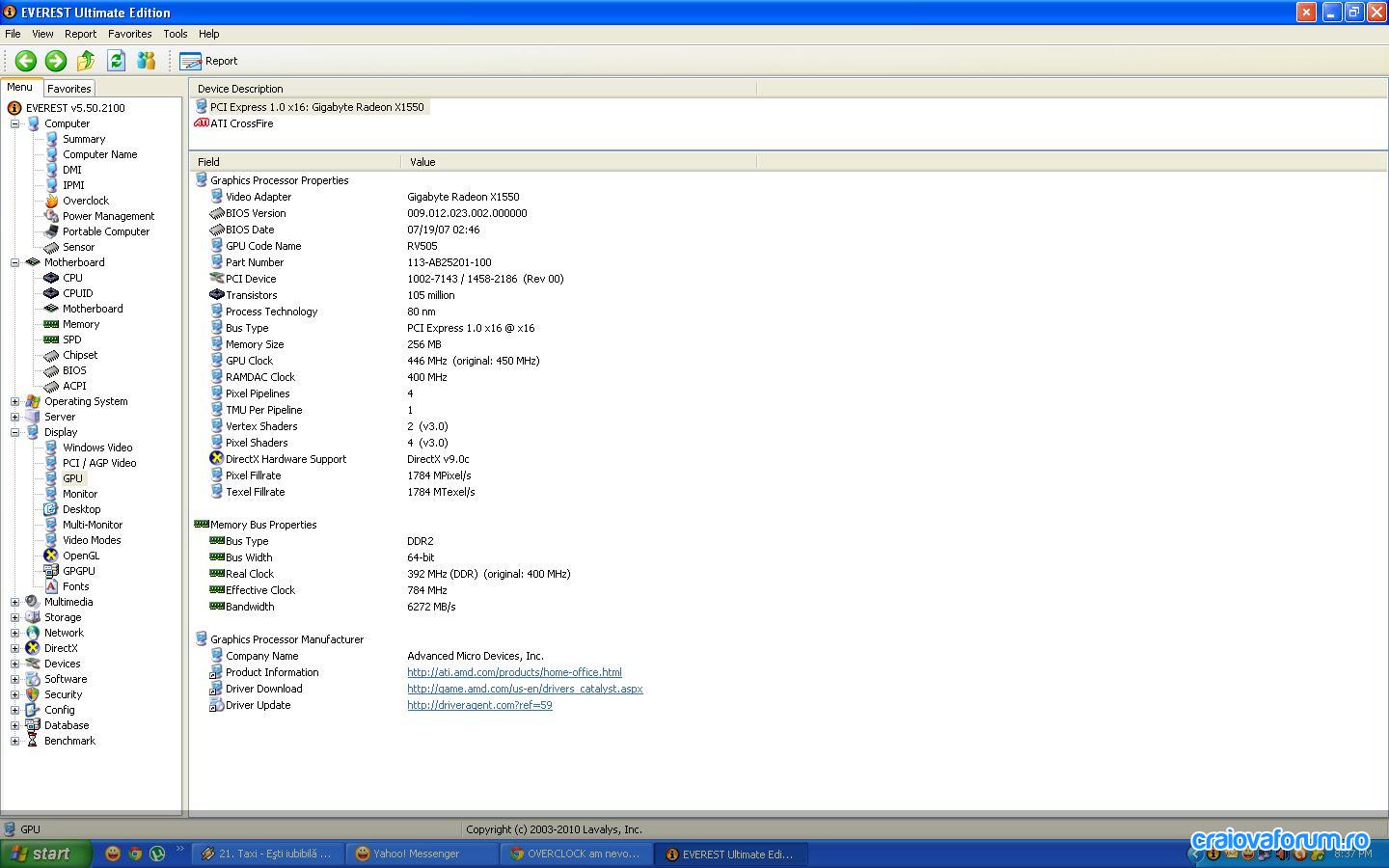Expand the Benchmark tree node
Viewport: 1389px width, 868px height.
click(x=14, y=741)
